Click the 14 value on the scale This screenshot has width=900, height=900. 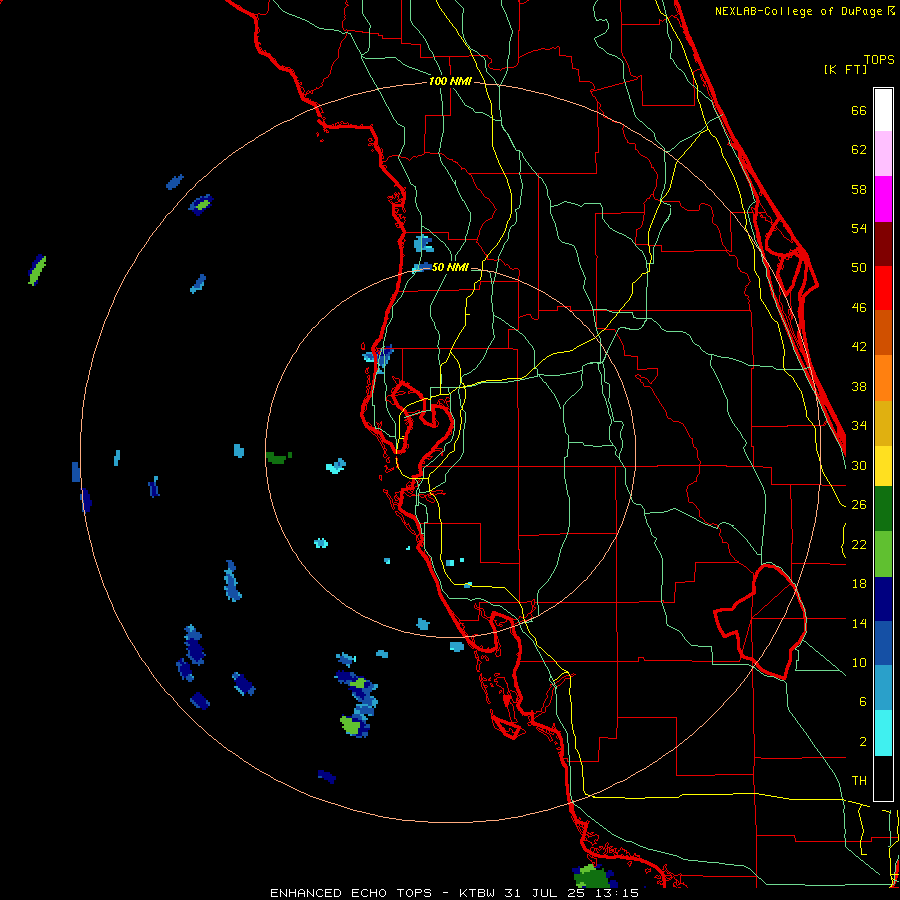(x=859, y=623)
